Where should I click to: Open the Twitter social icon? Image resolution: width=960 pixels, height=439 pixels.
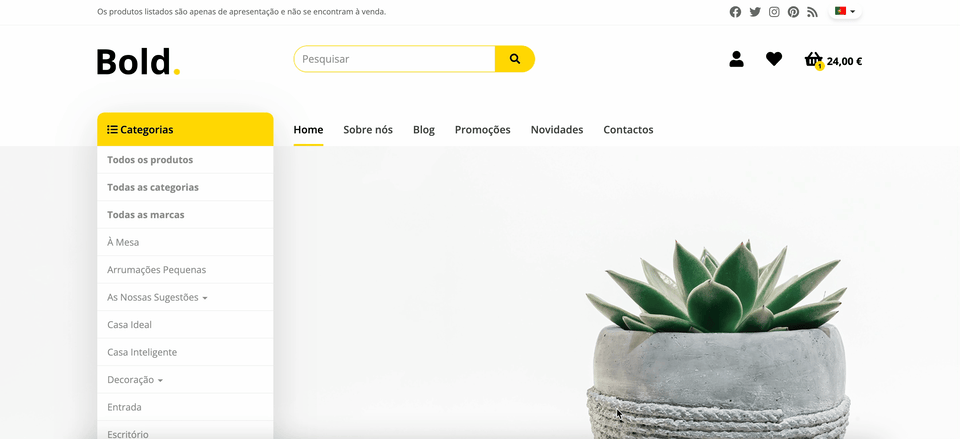tap(755, 12)
